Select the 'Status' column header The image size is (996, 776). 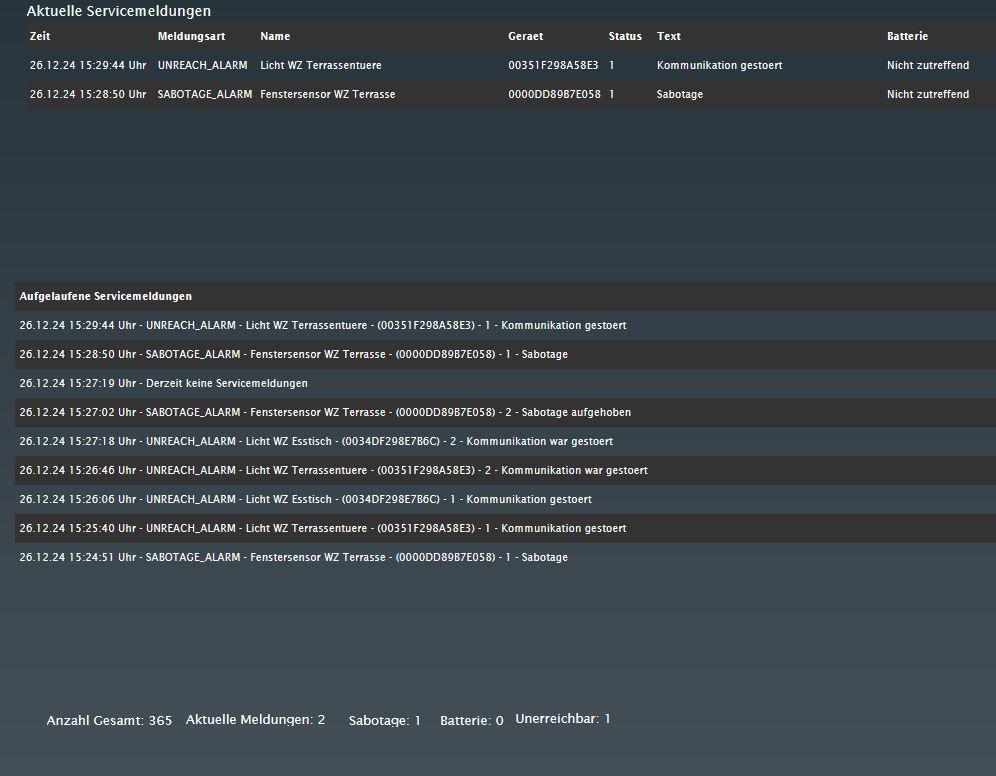click(625, 36)
